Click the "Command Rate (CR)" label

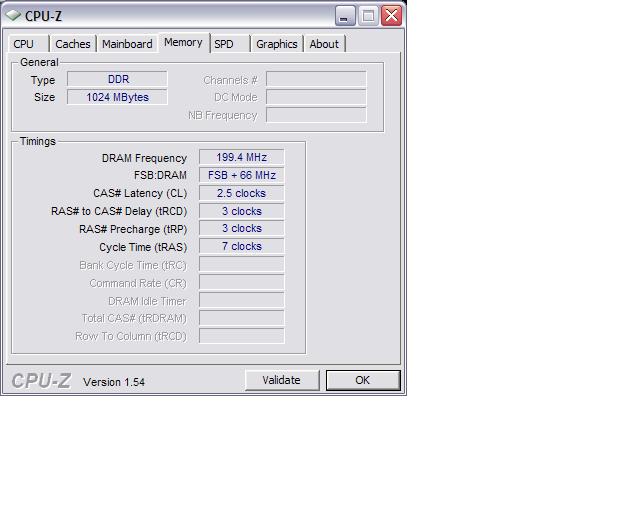[138, 283]
